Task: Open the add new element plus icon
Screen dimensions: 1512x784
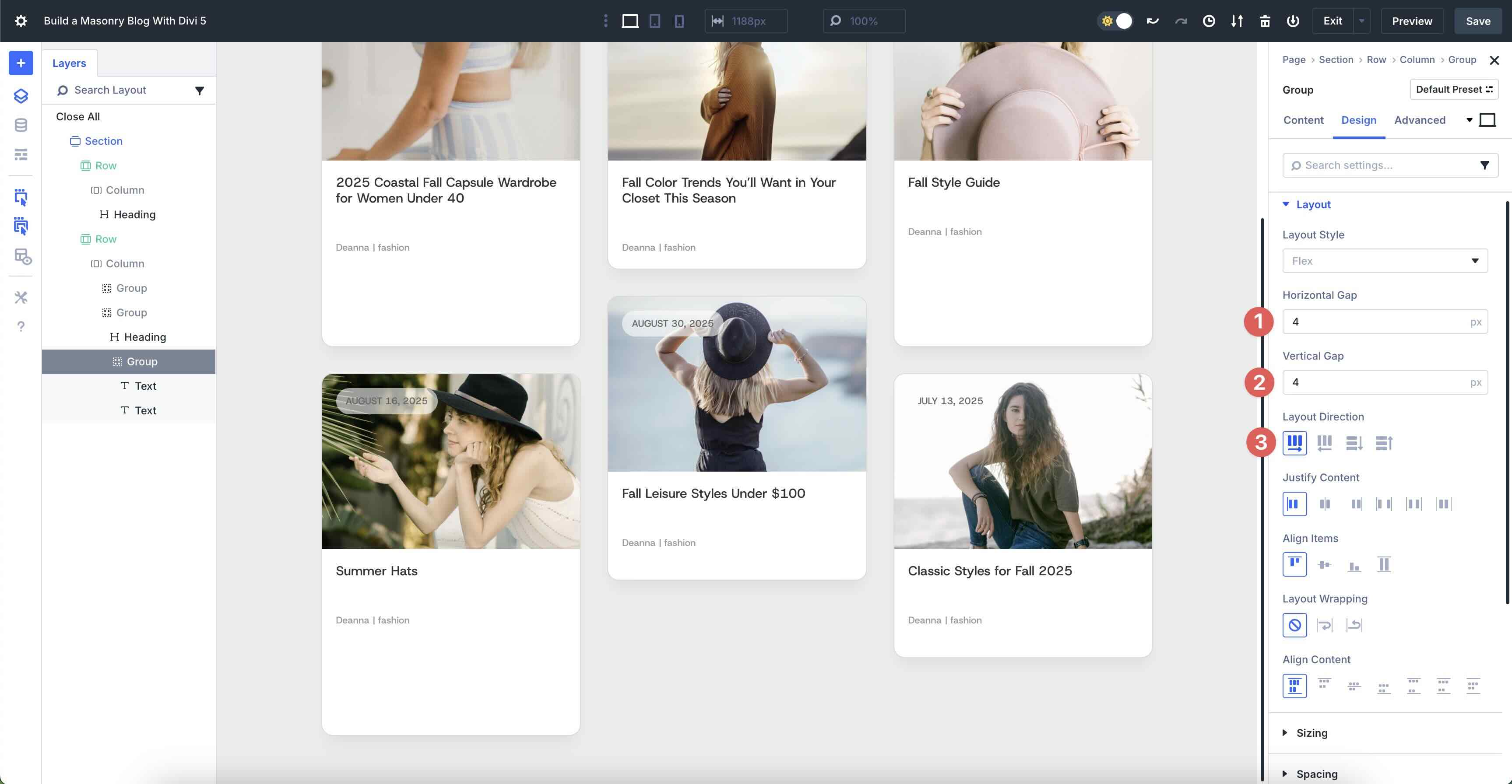Action: [x=21, y=63]
